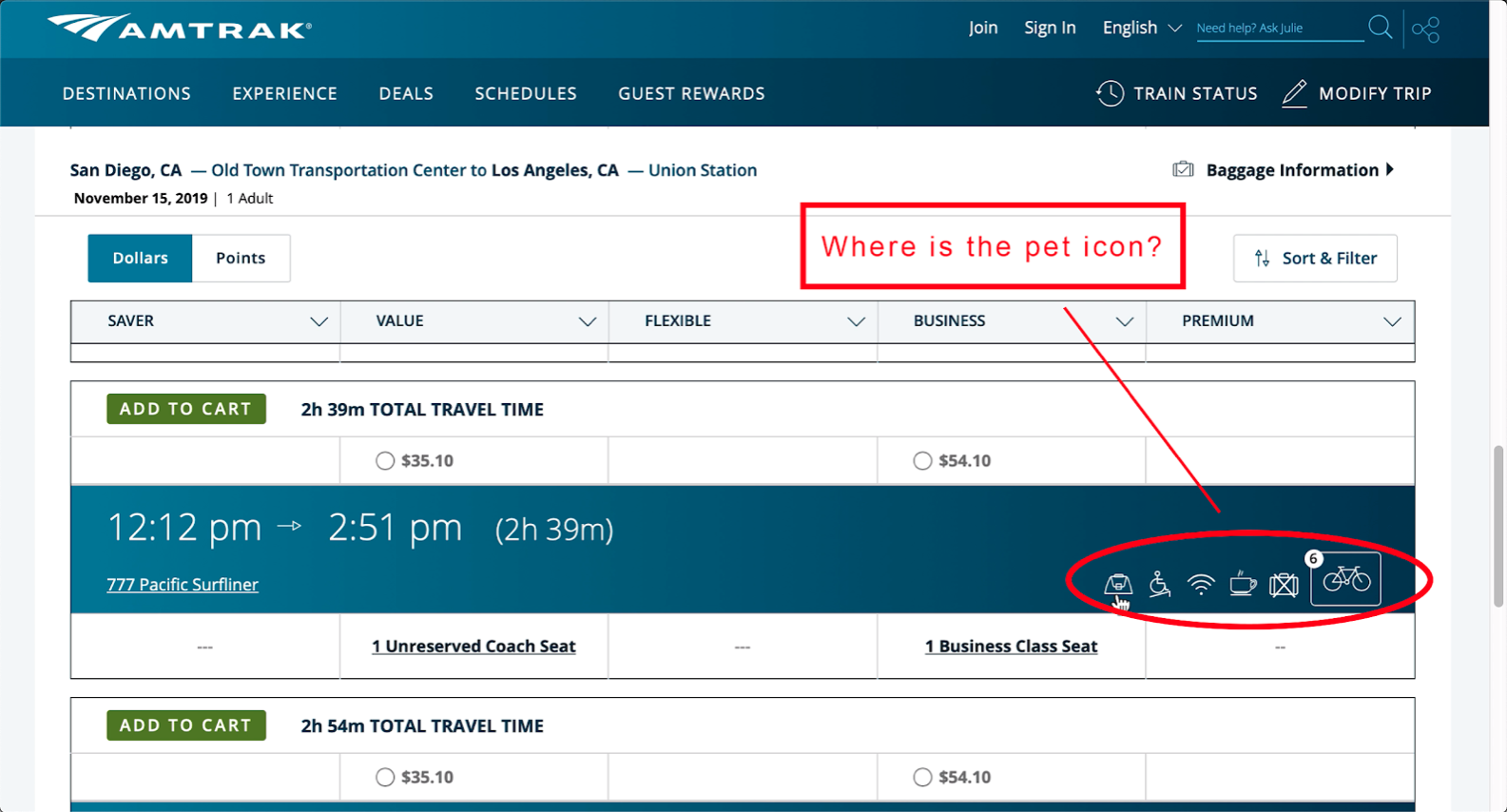Click the Modify Trip pencil icon
Screen dimensions: 1507x812
[x=1294, y=93]
